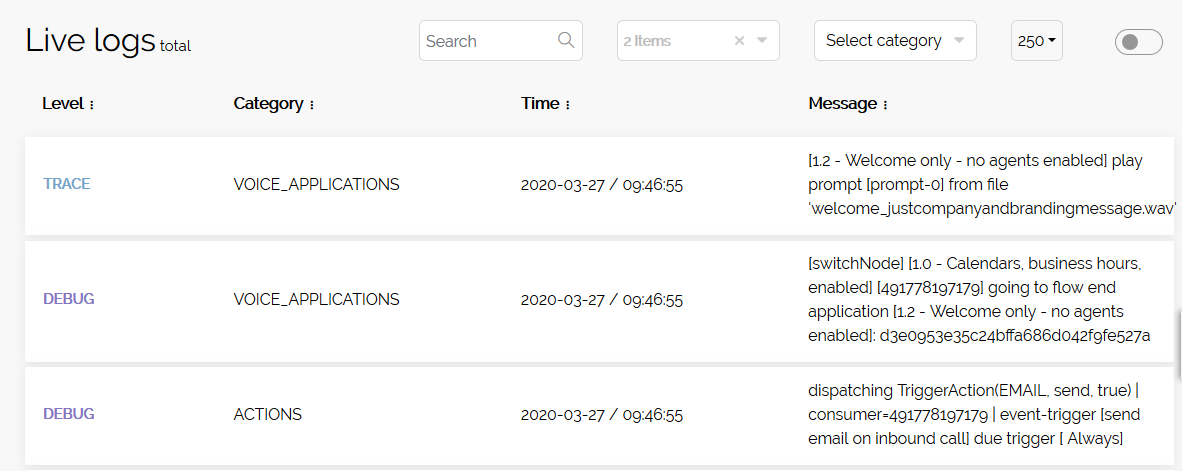1182x471 pixels.
Task: Click into the Search input field
Action: [x=490, y=41]
